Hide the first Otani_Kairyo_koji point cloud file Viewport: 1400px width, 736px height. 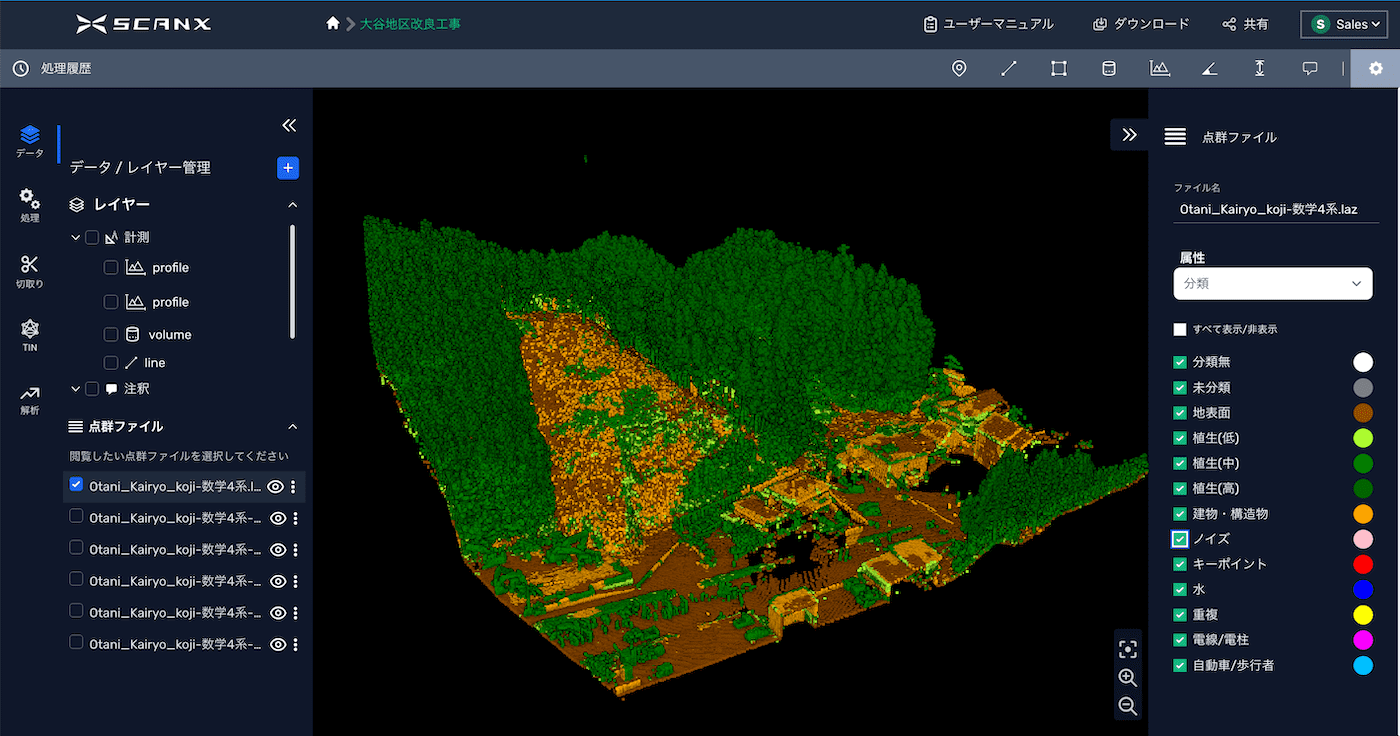(x=277, y=487)
